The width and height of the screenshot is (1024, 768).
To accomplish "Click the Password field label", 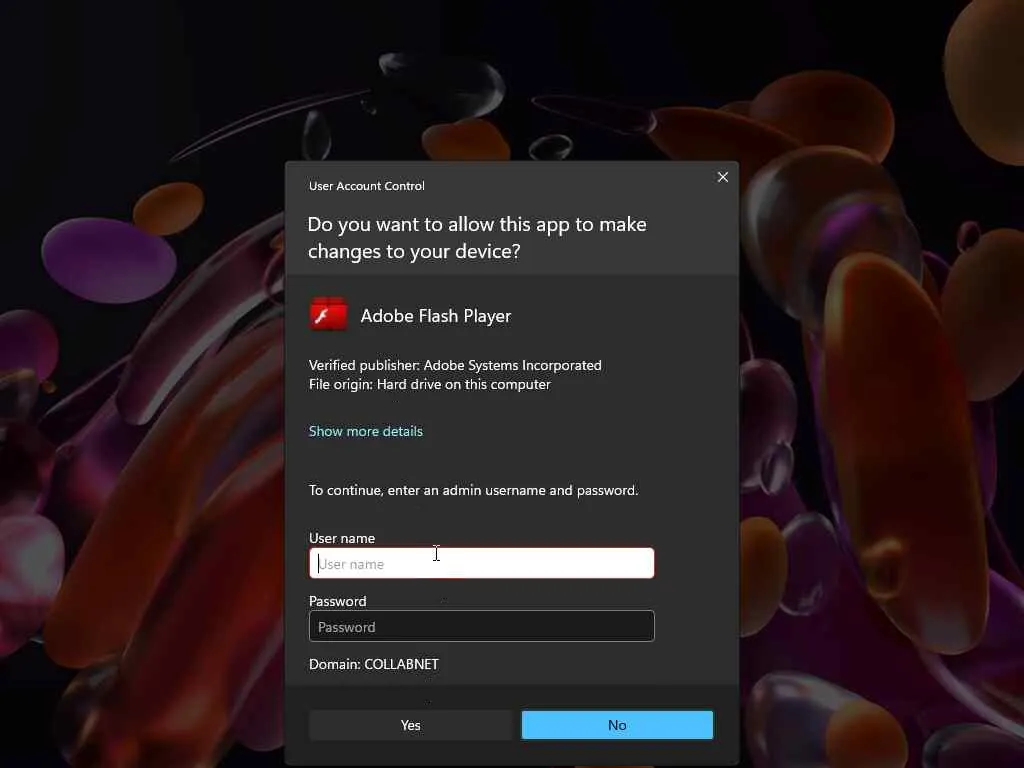I will click(x=338, y=601).
